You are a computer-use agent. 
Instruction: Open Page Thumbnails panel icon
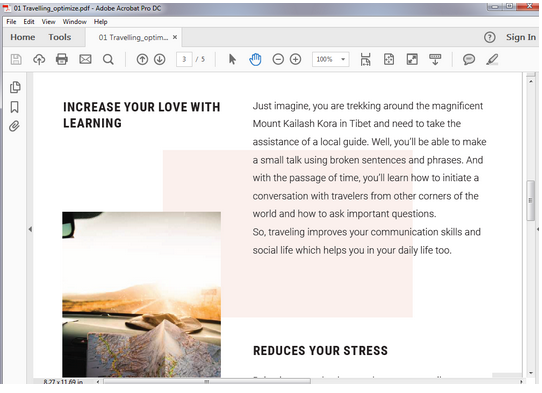point(15,87)
